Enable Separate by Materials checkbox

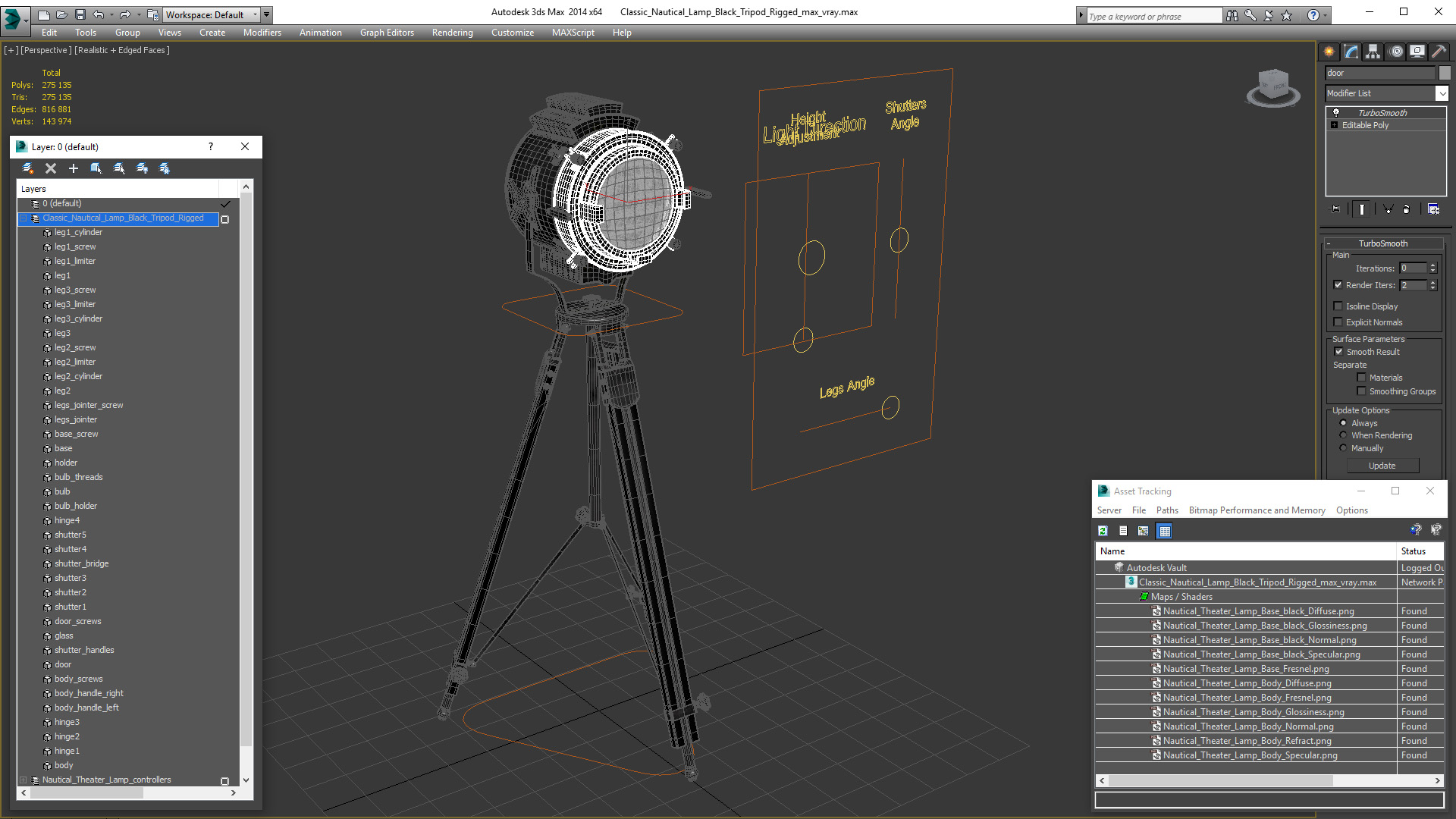1362,378
